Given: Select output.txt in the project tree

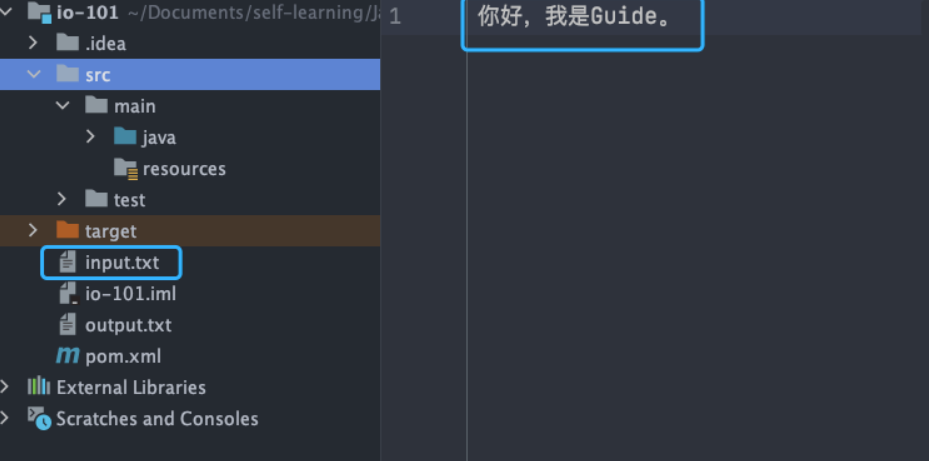Looking at the screenshot, I should pyautogui.click(x=128, y=325).
